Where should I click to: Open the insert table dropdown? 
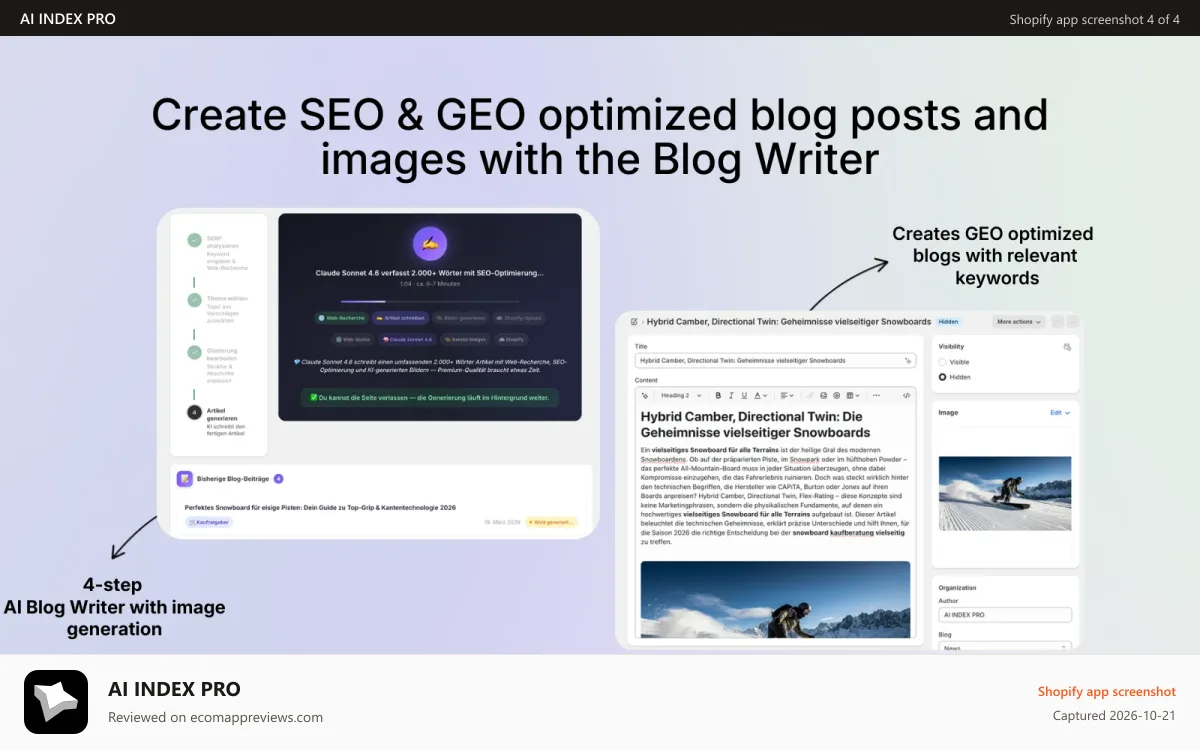pos(851,395)
